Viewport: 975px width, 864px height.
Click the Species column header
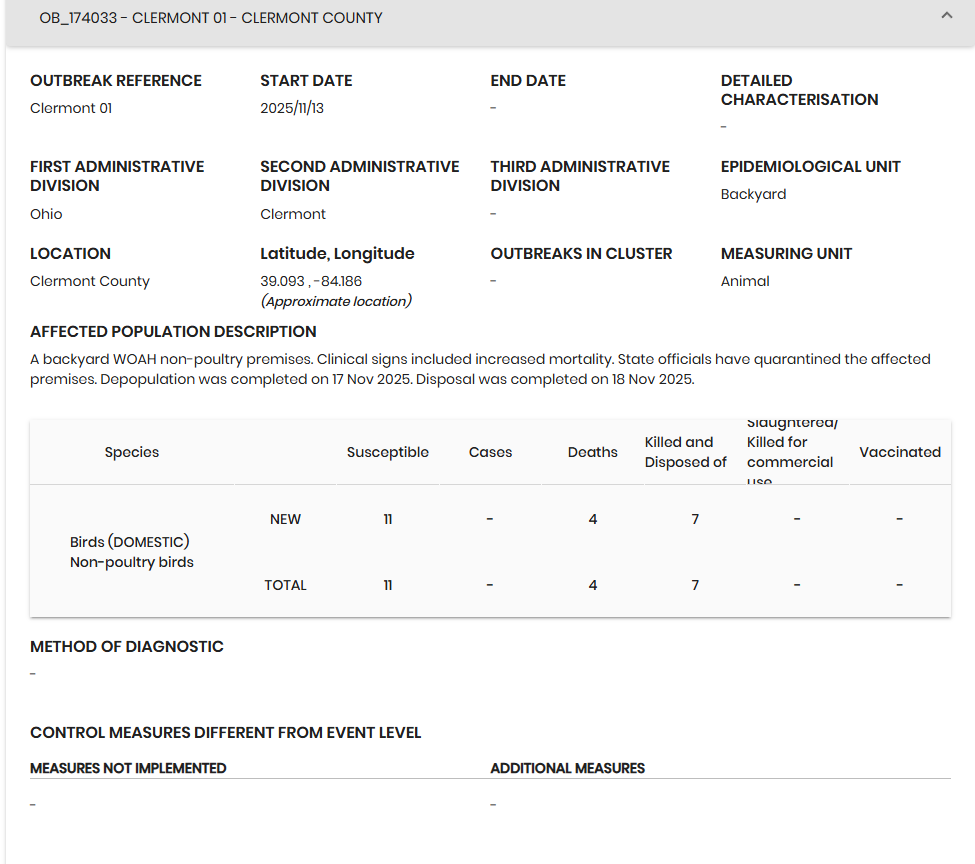(x=132, y=452)
